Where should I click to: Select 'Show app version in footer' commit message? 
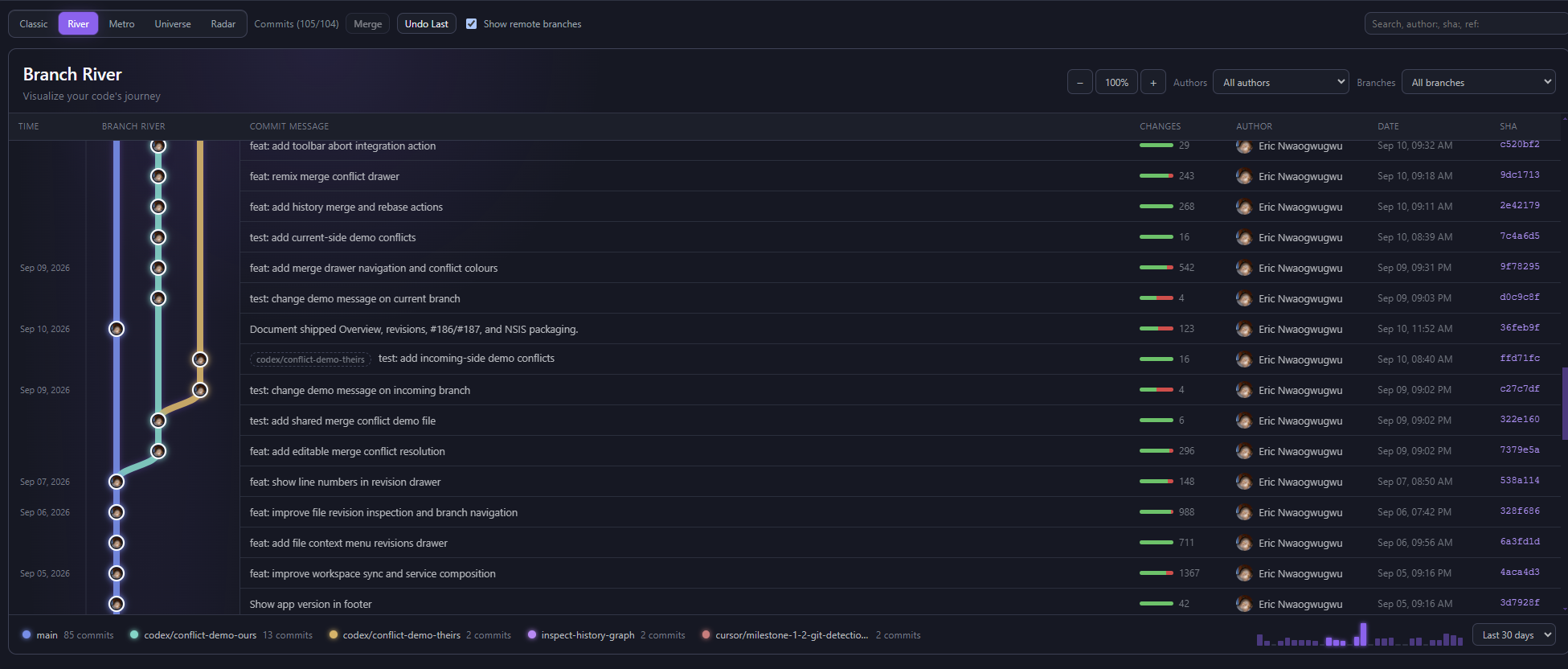pyautogui.click(x=310, y=604)
